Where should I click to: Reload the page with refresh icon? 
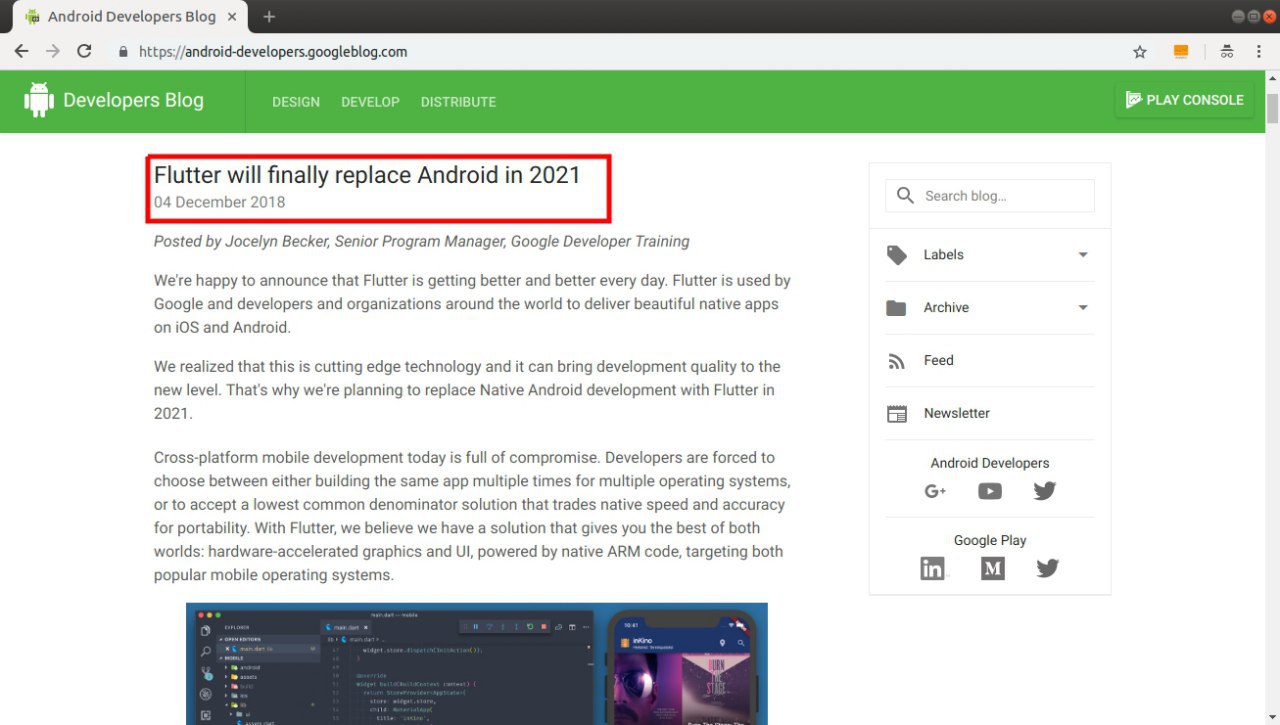click(x=84, y=51)
